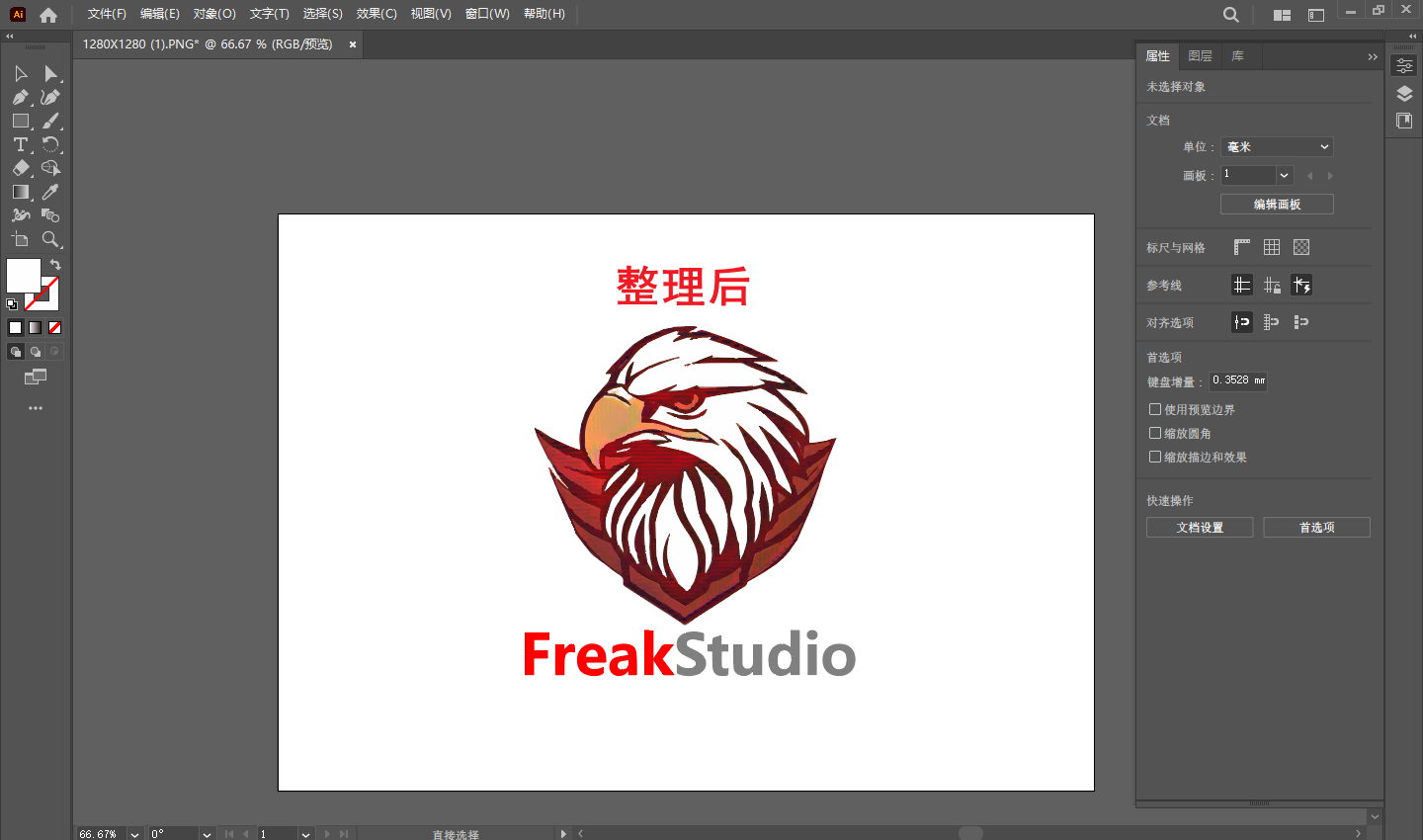The height and width of the screenshot is (840, 1423).
Task: Reset to default fill and stroke
Action: click(12, 304)
